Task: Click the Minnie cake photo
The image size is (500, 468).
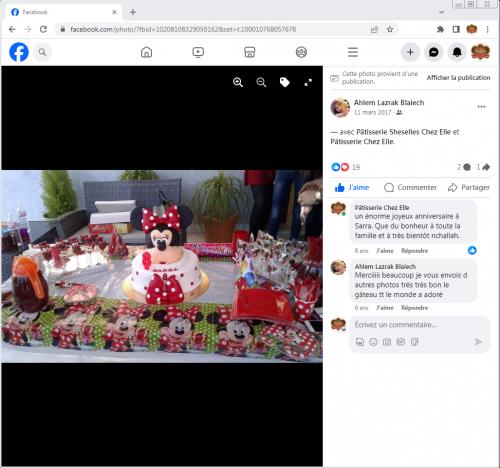Action: click(162, 266)
